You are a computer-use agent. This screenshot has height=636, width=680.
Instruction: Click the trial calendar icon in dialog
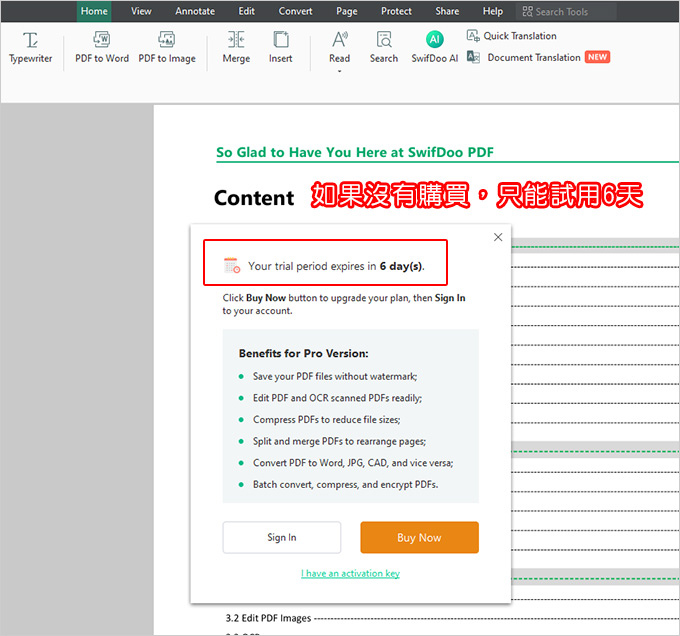232,265
